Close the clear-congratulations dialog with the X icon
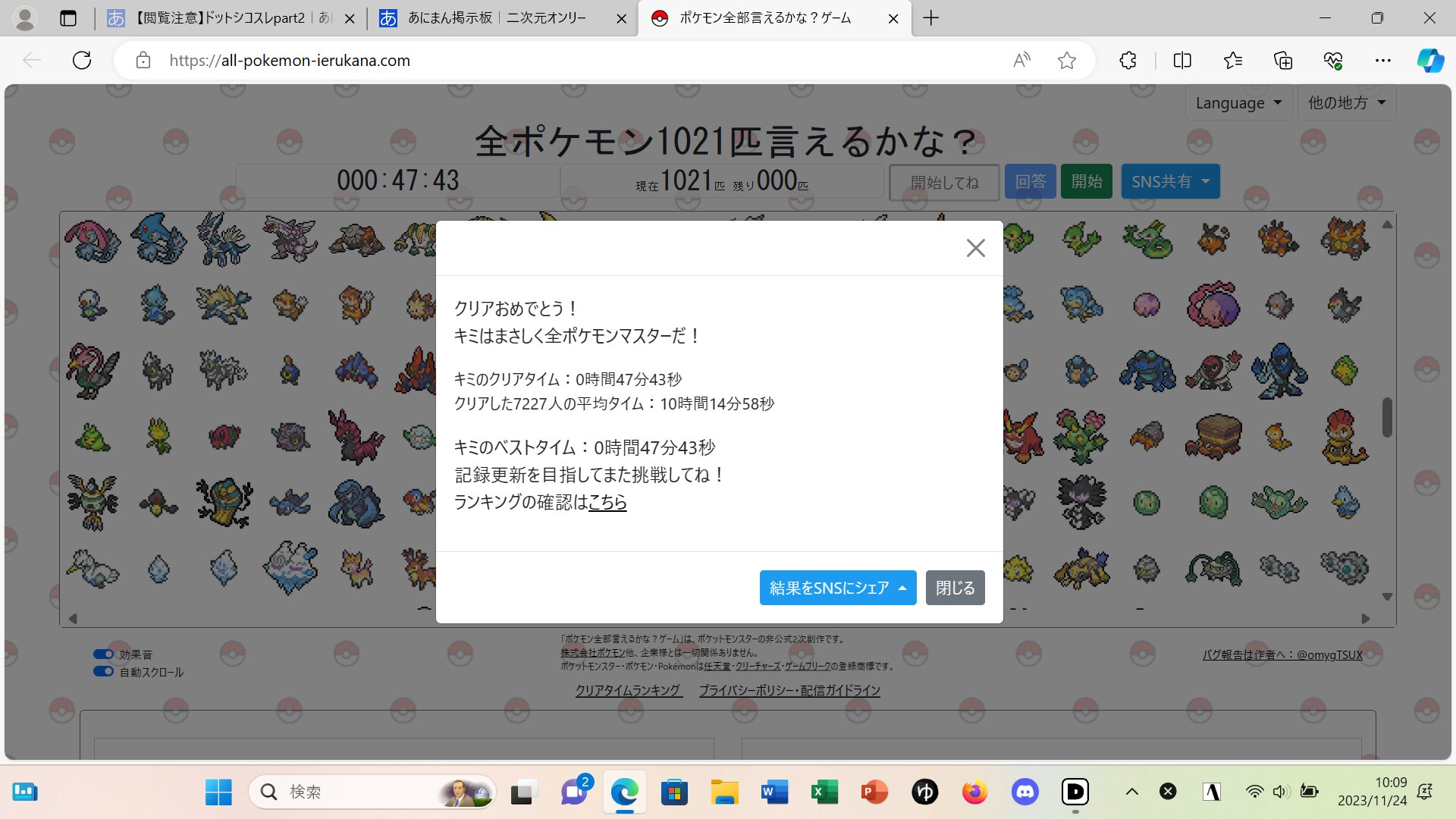This screenshot has height=819, width=1456. 976,248
